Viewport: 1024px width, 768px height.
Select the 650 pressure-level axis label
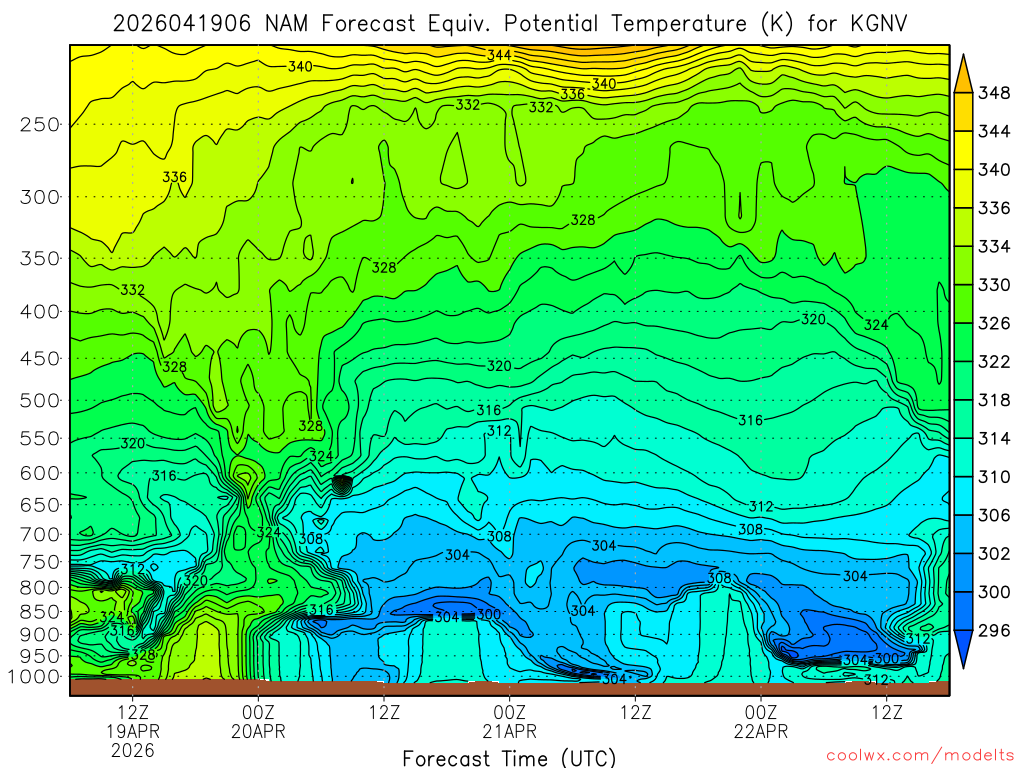pyautogui.click(x=40, y=505)
